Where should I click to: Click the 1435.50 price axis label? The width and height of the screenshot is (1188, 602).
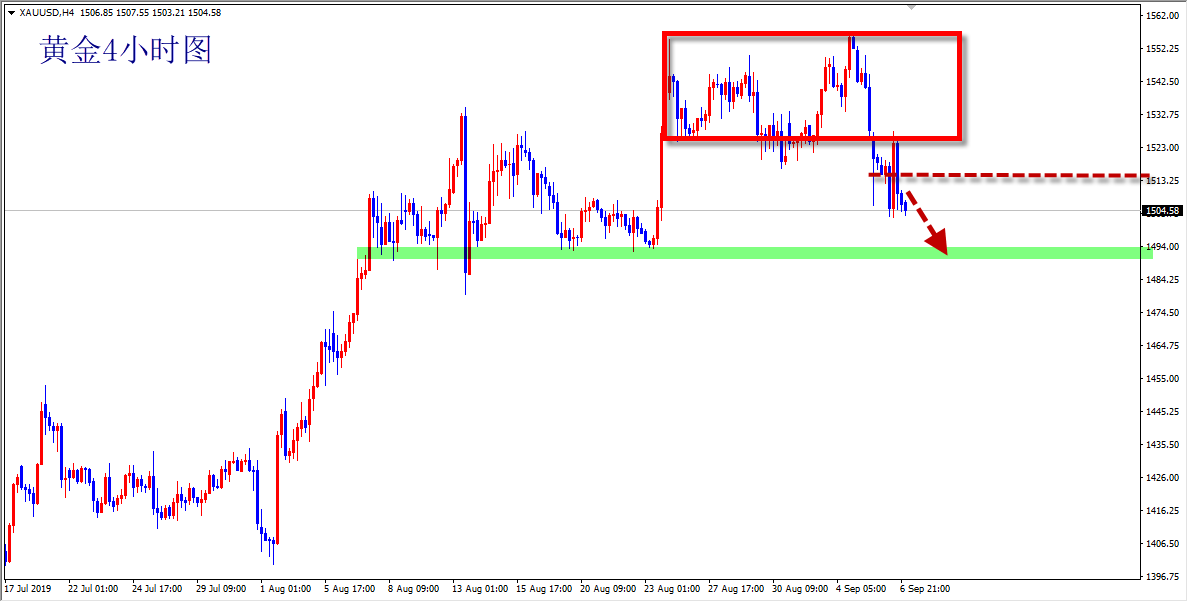[x=1161, y=444]
